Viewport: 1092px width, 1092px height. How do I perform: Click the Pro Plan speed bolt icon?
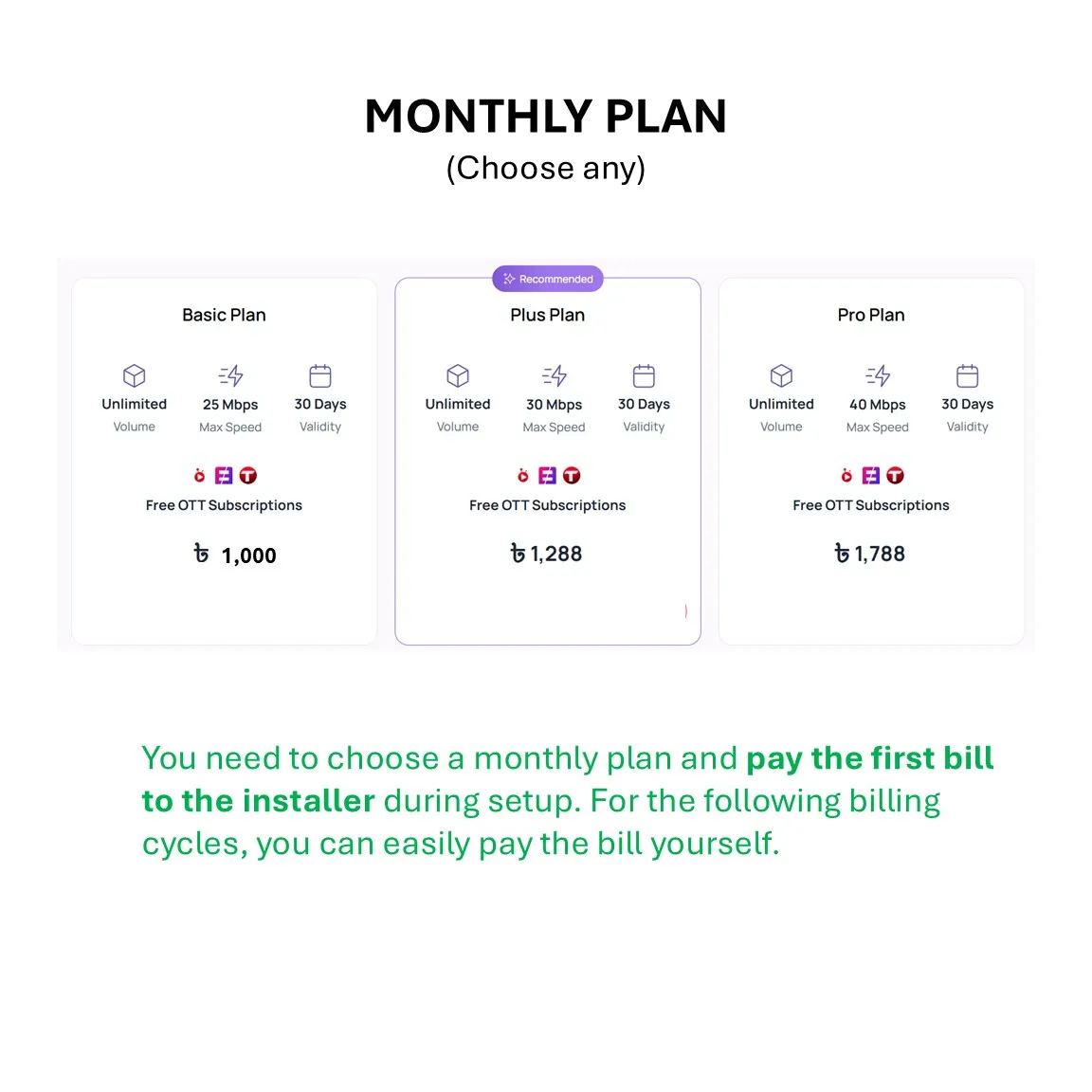coord(878,375)
